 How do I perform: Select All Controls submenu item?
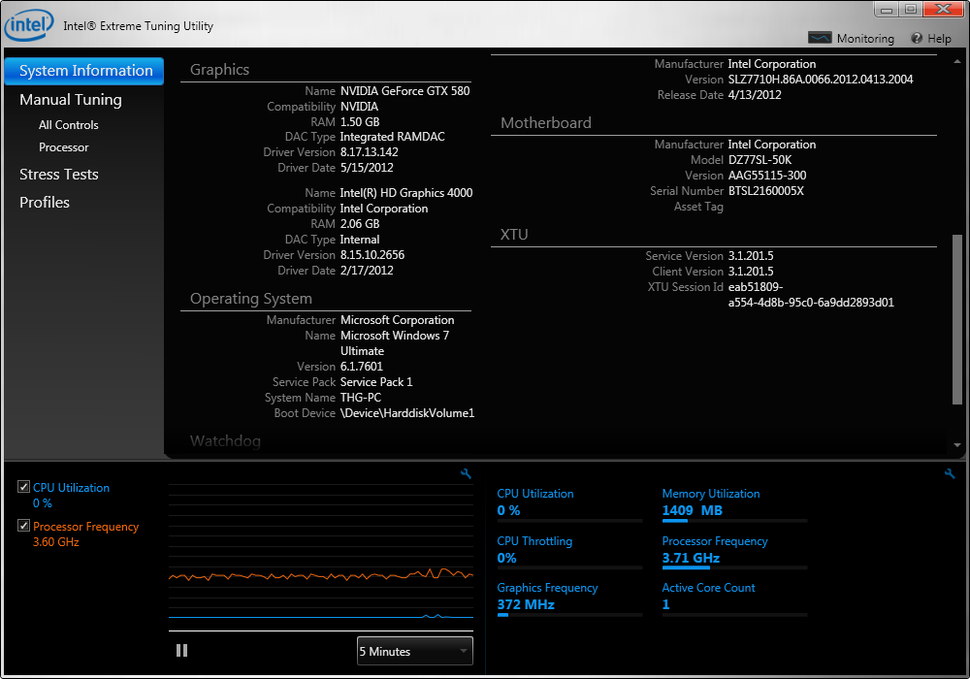pyautogui.click(x=69, y=125)
